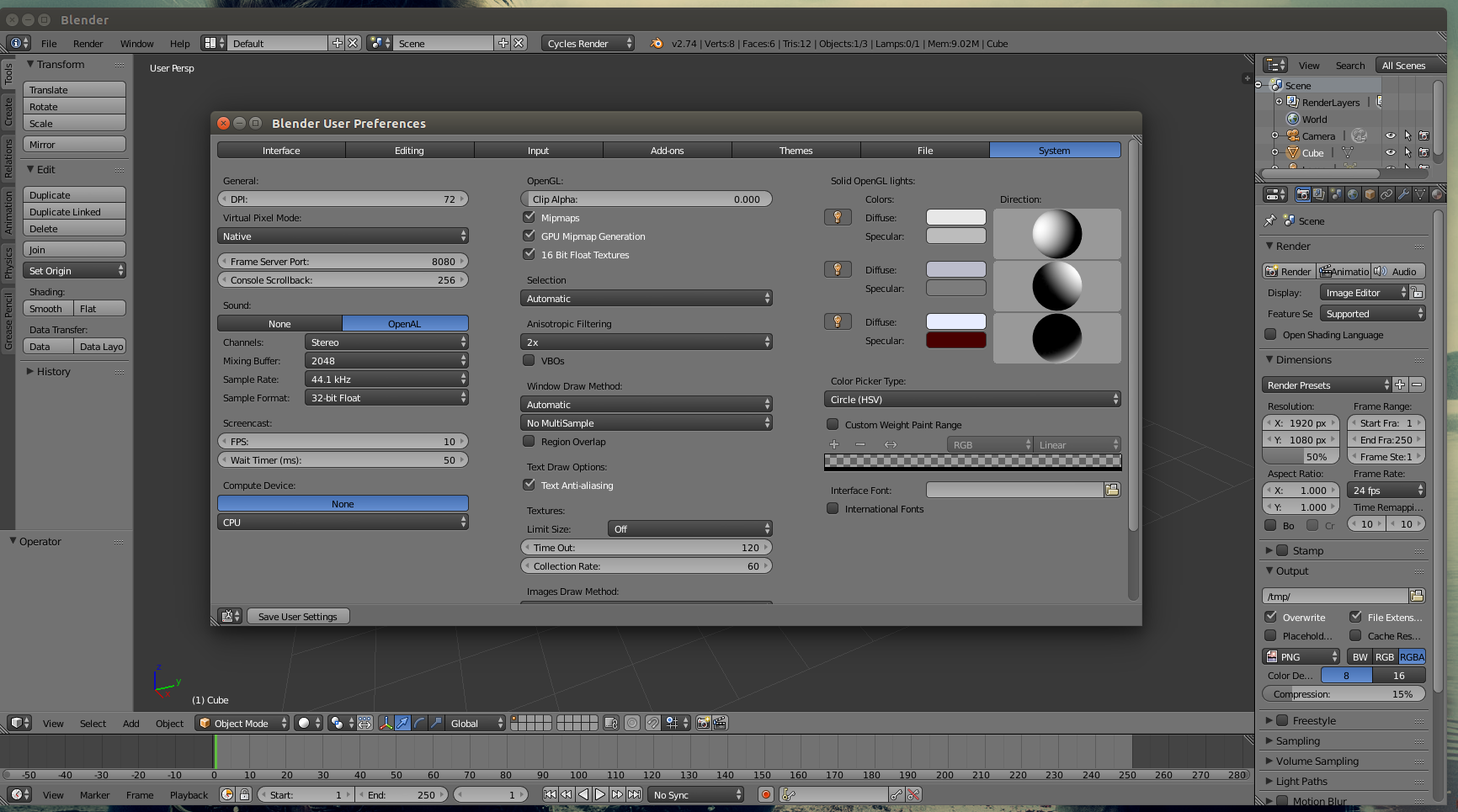Click the 3D manipulator axes toggle icon
The image size is (1458, 812).
click(386, 723)
